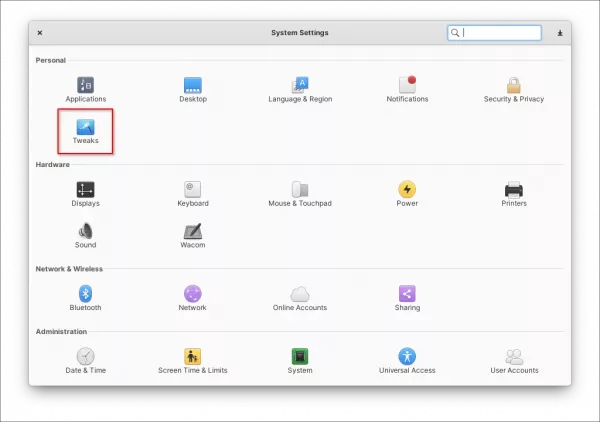Open Screen Time & Limits settings
The image size is (600, 422).
click(x=193, y=361)
